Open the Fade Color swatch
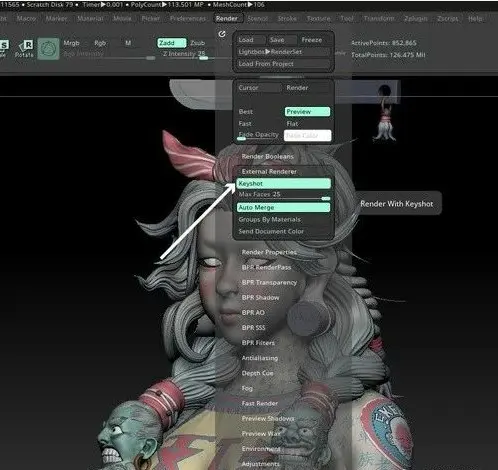The width and height of the screenshot is (498, 470). pyautogui.click(x=307, y=135)
